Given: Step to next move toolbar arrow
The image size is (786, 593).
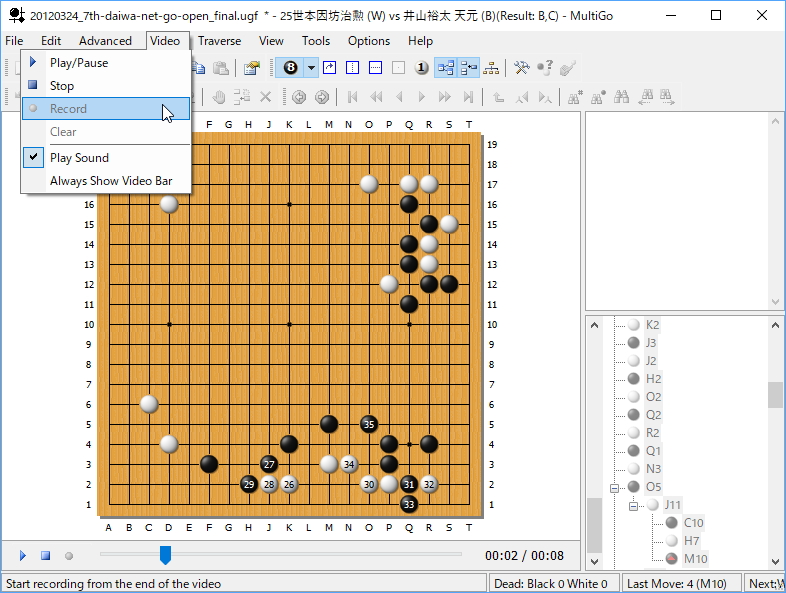Looking at the screenshot, I should click(422, 97).
